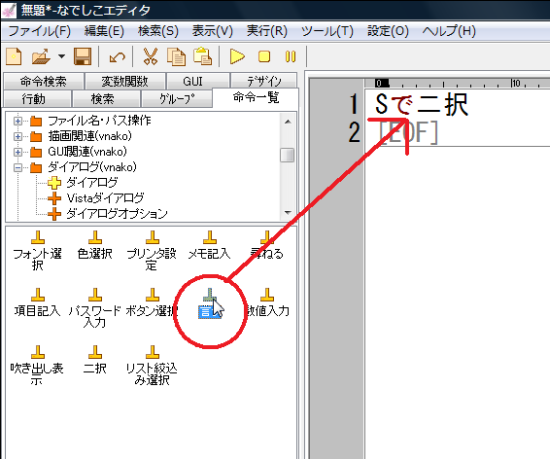Screen dimensions: 550x459
Task: Select GUI関連(vnako) tree item
Action: [87, 152]
